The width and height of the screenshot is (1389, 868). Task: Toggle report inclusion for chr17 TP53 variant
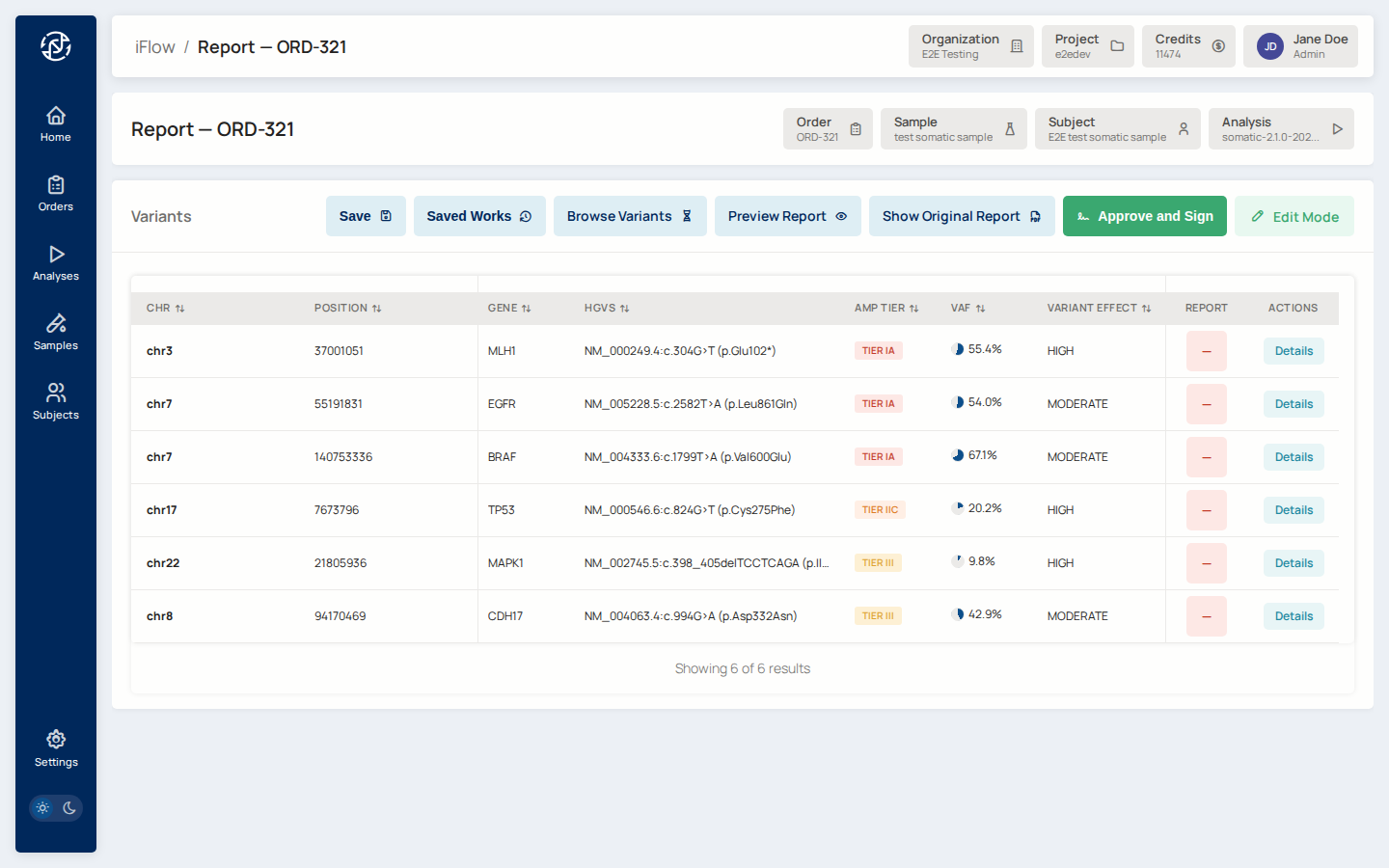click(x=1206, y=510)
